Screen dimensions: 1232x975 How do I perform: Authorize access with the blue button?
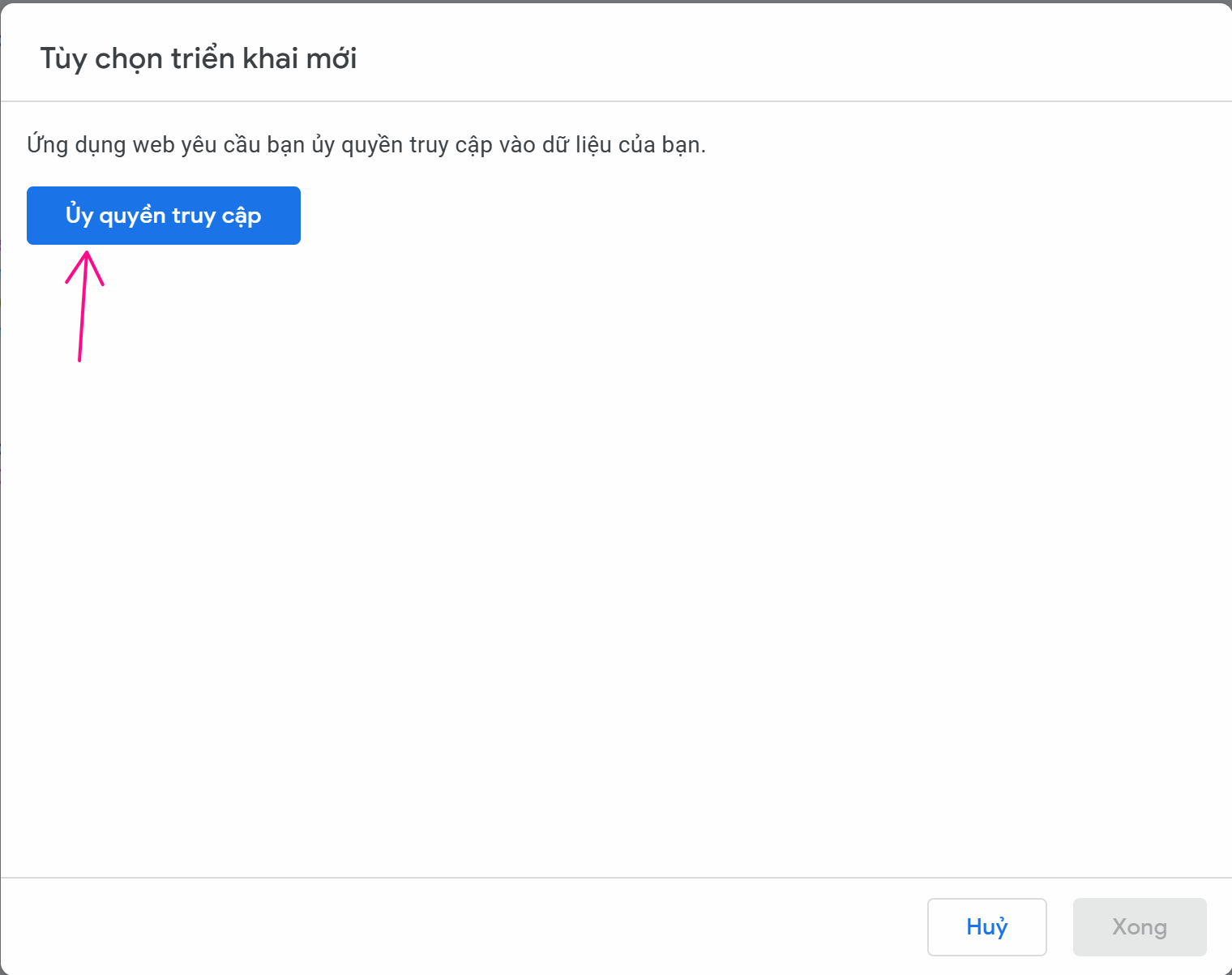coord(163,216)
